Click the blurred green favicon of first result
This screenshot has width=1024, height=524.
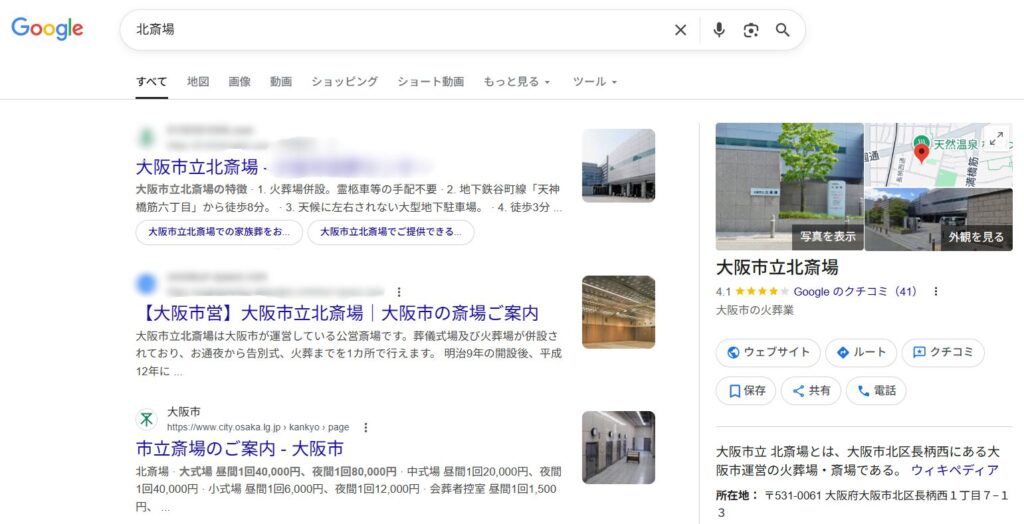coord(146,137)
